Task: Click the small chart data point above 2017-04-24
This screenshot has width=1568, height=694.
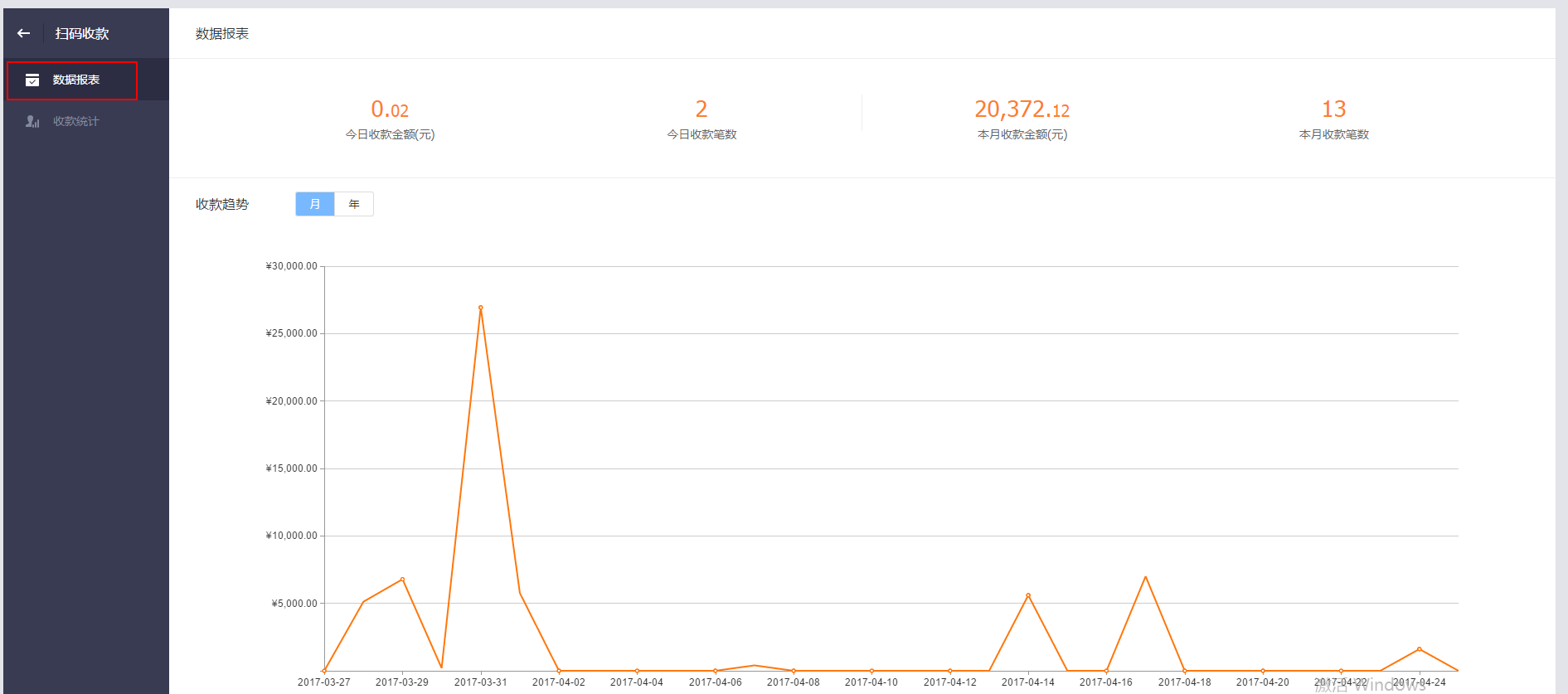Action: click(x=1419, y=649)
